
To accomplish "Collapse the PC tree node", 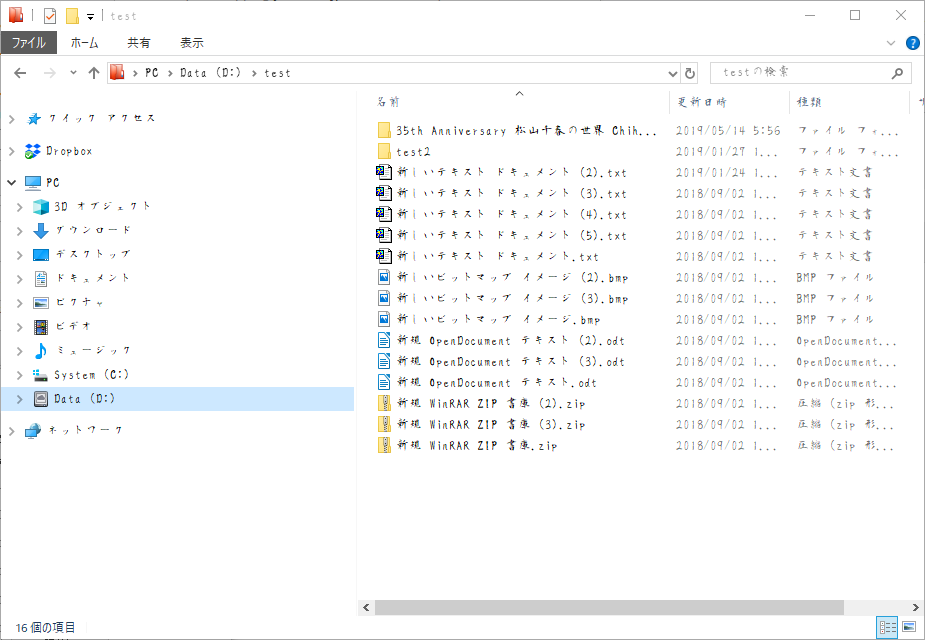I will [11, 183].
